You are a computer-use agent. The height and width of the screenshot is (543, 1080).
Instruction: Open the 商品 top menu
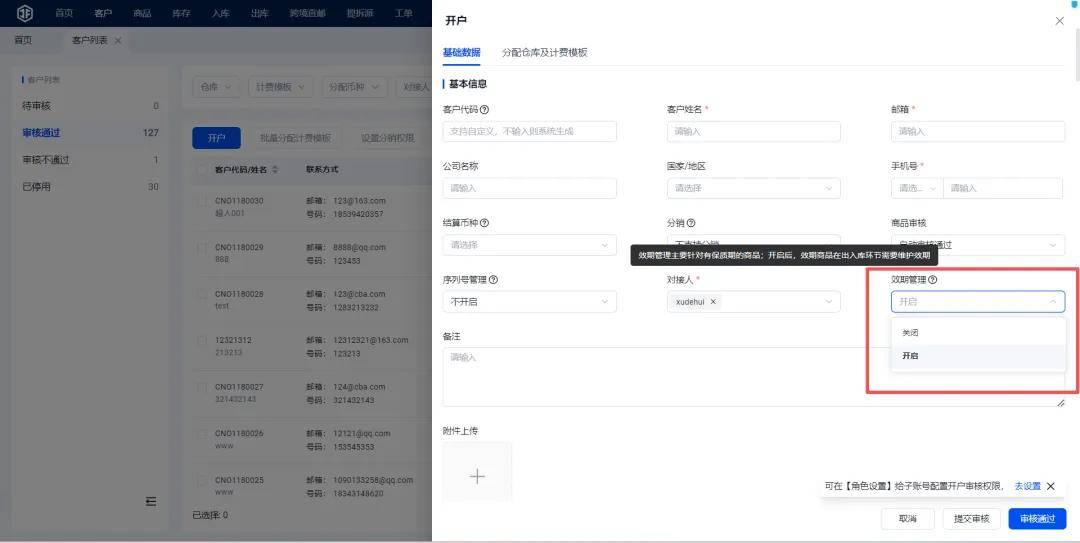coord(142,13)
